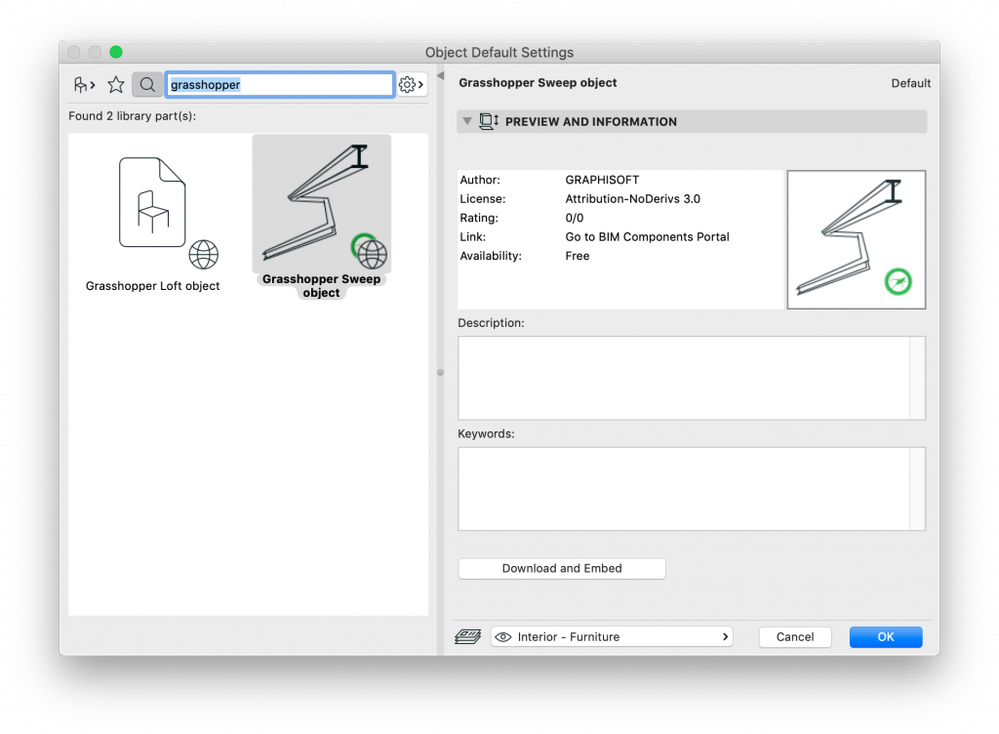Click the Keywords box scrollbar
This screenshot has width=999, height=734.
[x=917, y=489]
